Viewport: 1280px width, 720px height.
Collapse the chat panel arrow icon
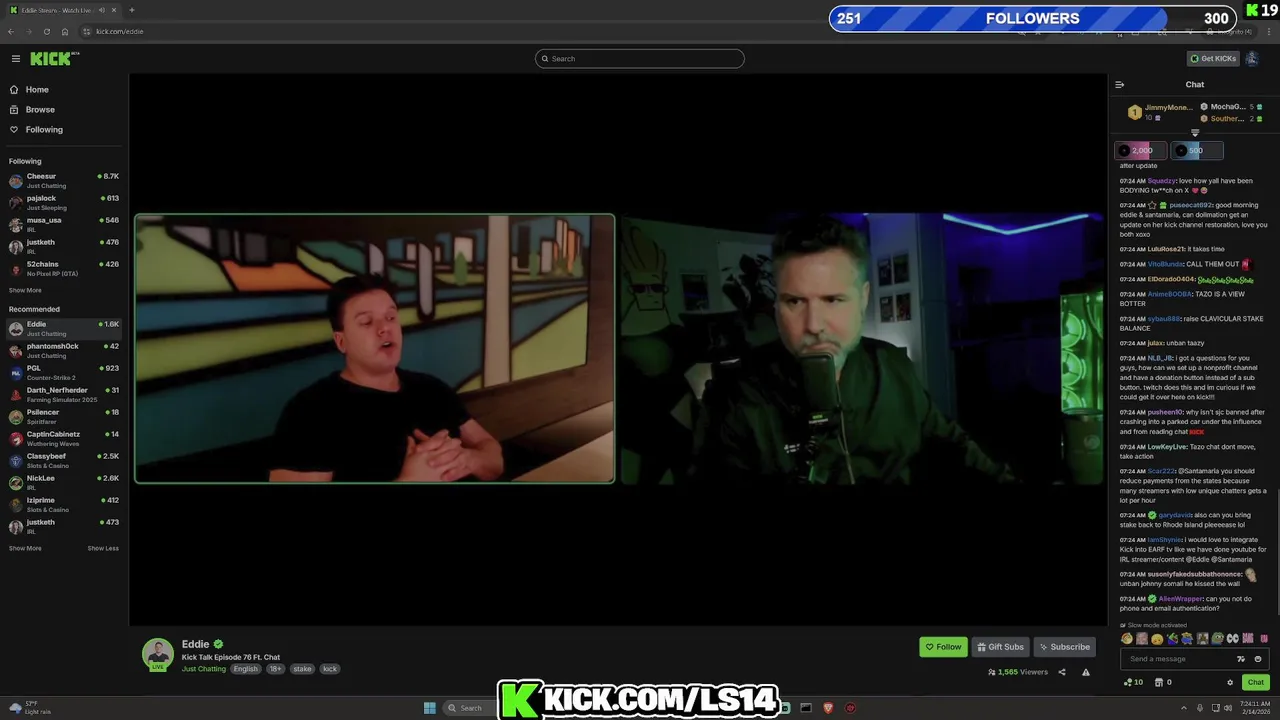(1119, 85)
